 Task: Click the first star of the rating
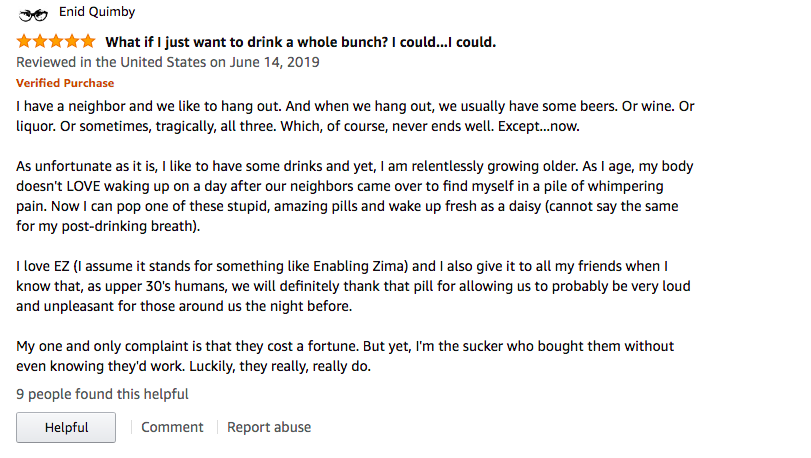(x=24, y=42)
